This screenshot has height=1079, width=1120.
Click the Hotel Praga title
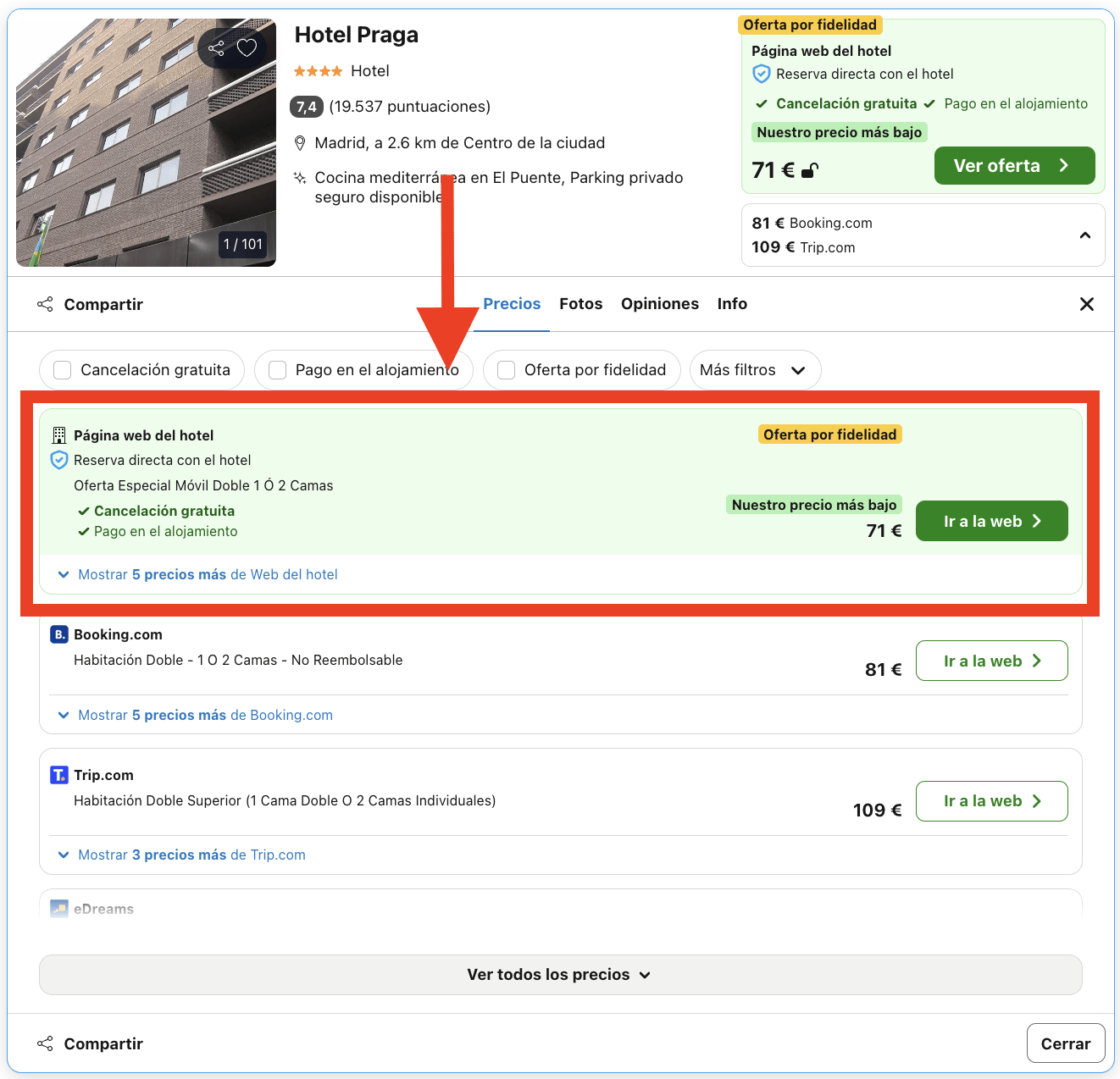tap(357, 35)
